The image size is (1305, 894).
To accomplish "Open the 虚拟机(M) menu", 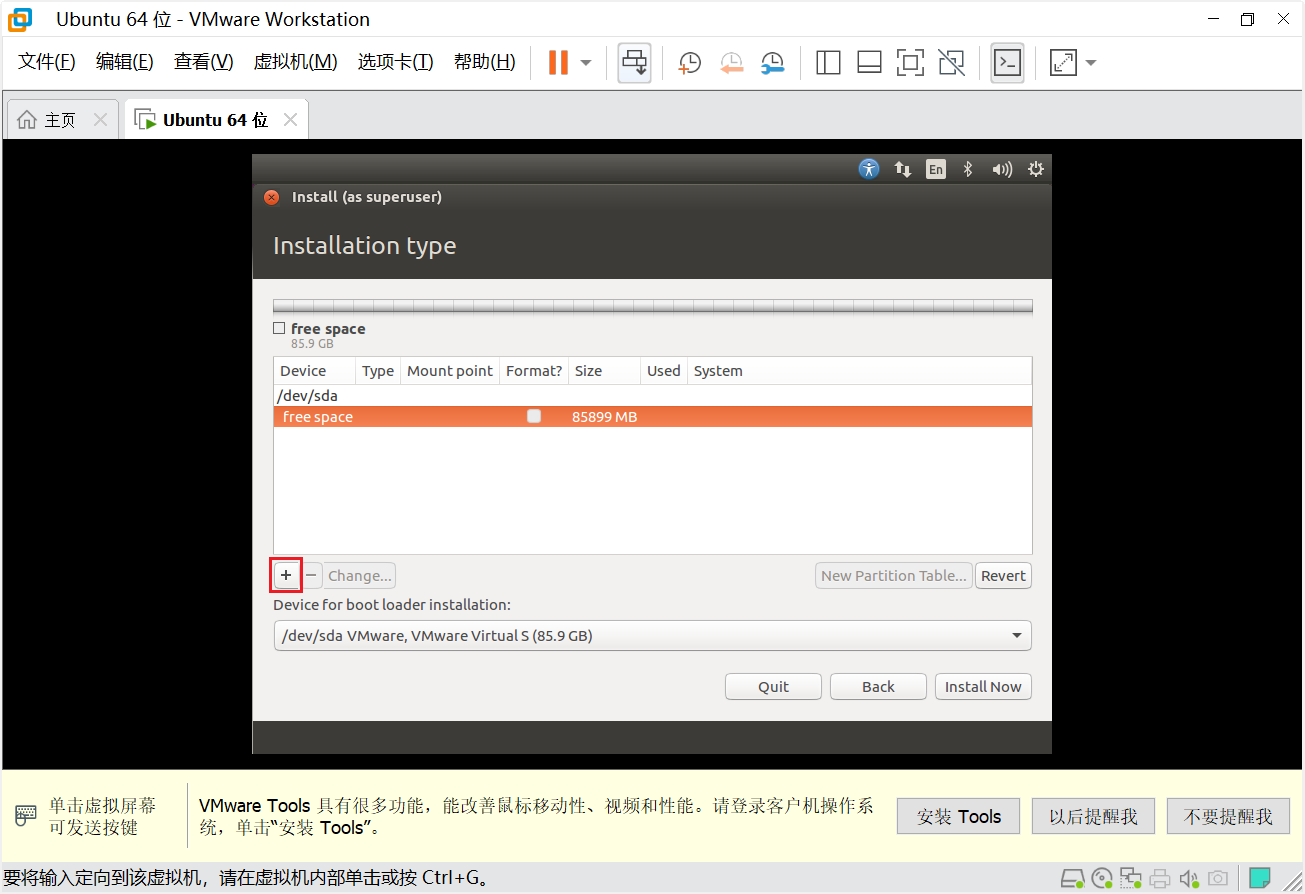I will pyautogui.click(x=296, y=62).
